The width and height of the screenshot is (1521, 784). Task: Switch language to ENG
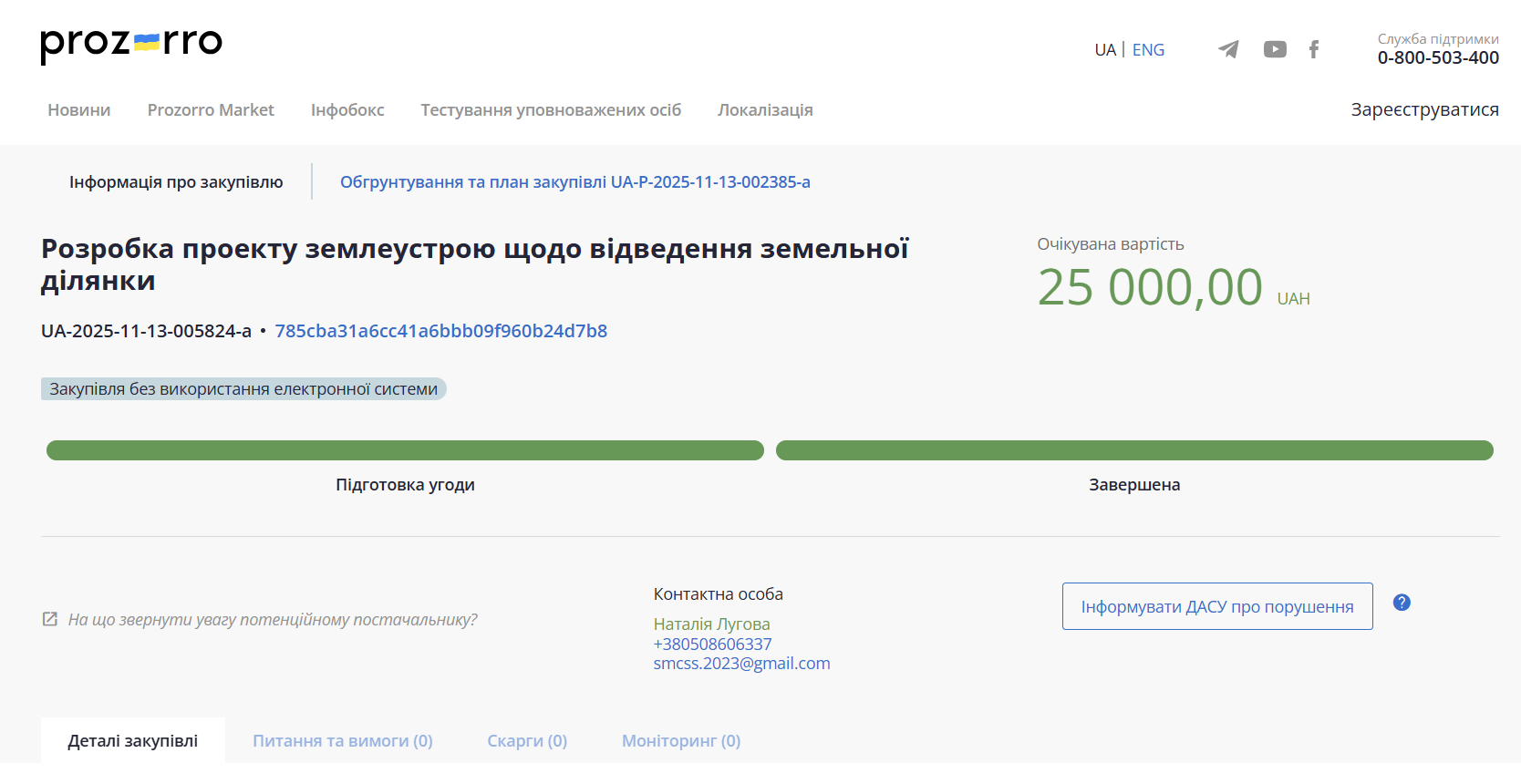click(x=1148, y=50)
